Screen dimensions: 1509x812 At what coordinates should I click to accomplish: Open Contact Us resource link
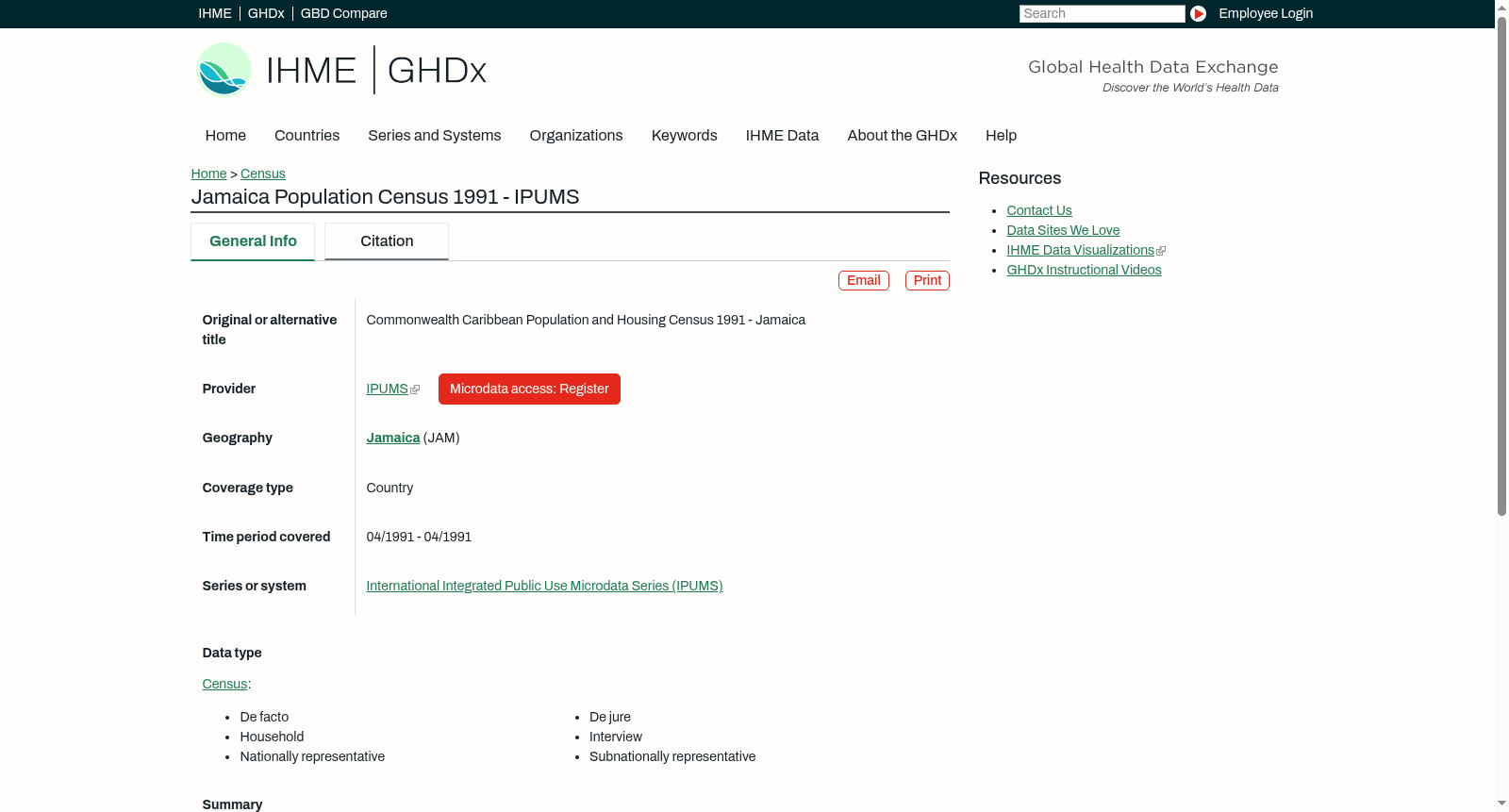click(x=1038, y=210)
